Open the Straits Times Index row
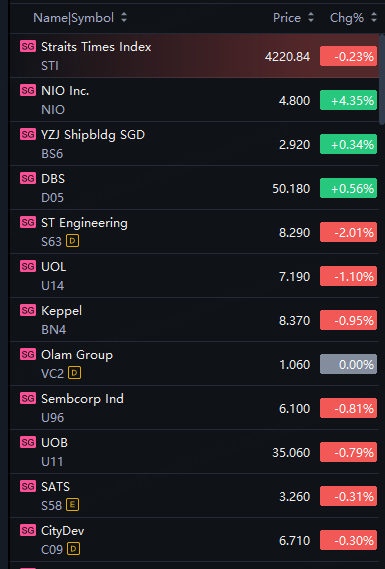385x569 pixels. coord(194,56)
